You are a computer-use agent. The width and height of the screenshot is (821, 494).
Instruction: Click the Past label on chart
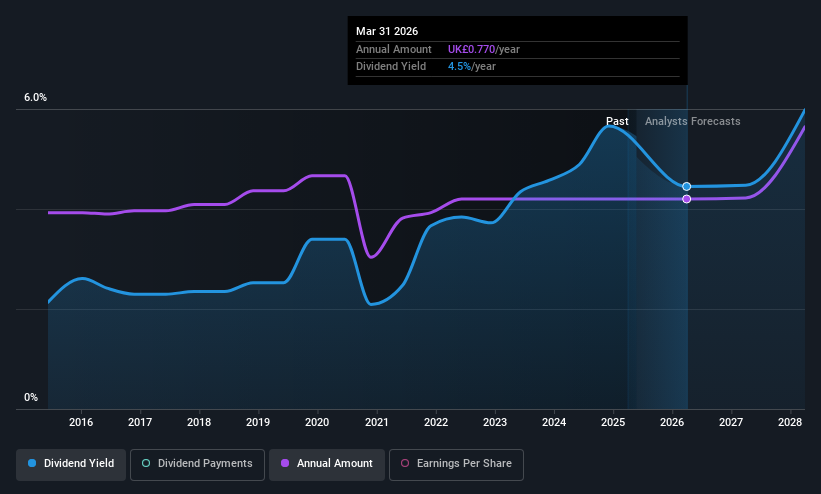617,121
